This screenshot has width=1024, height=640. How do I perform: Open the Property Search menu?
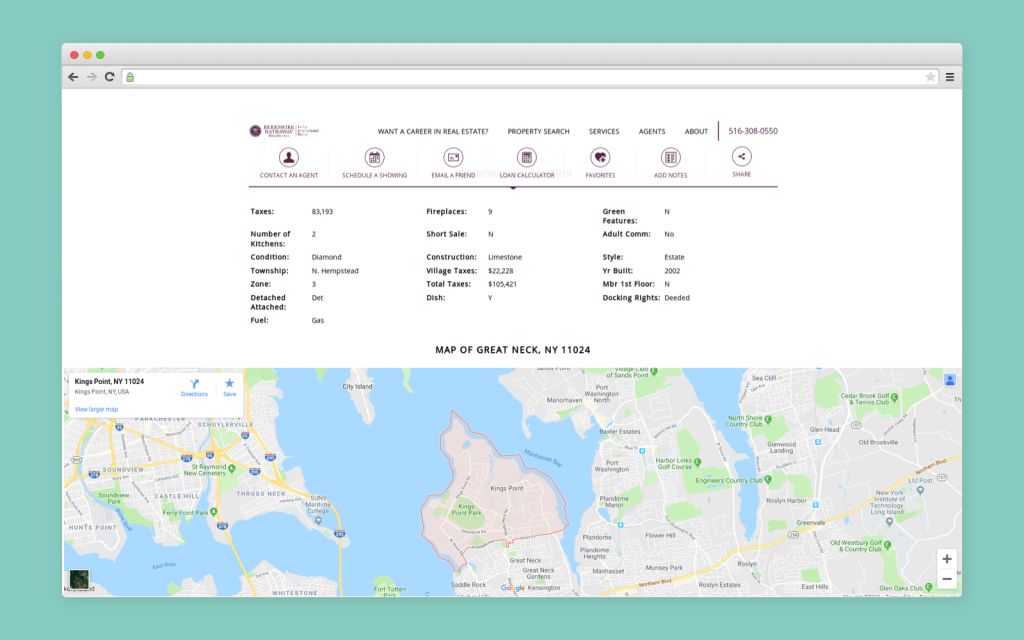[x=538, y=132]
